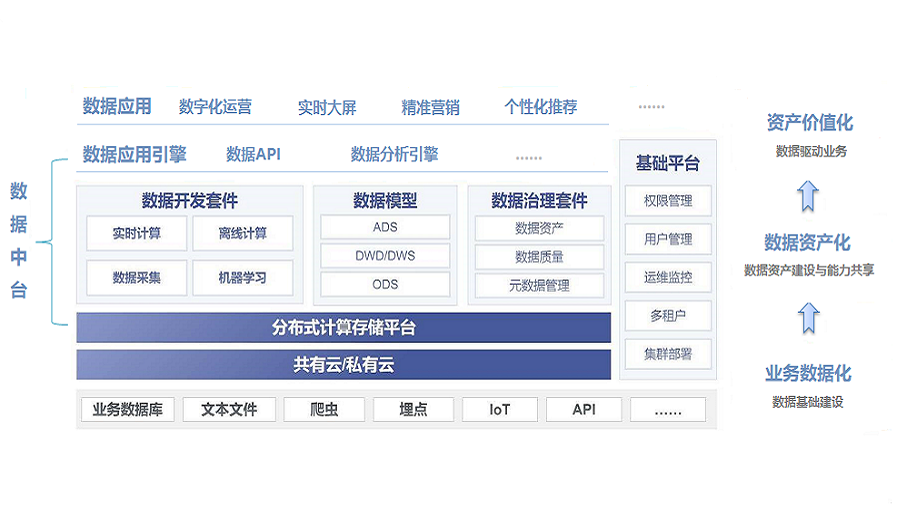Click the 业务数据库 source box
The image size is (897, 513).
click(x=127, y=409)
